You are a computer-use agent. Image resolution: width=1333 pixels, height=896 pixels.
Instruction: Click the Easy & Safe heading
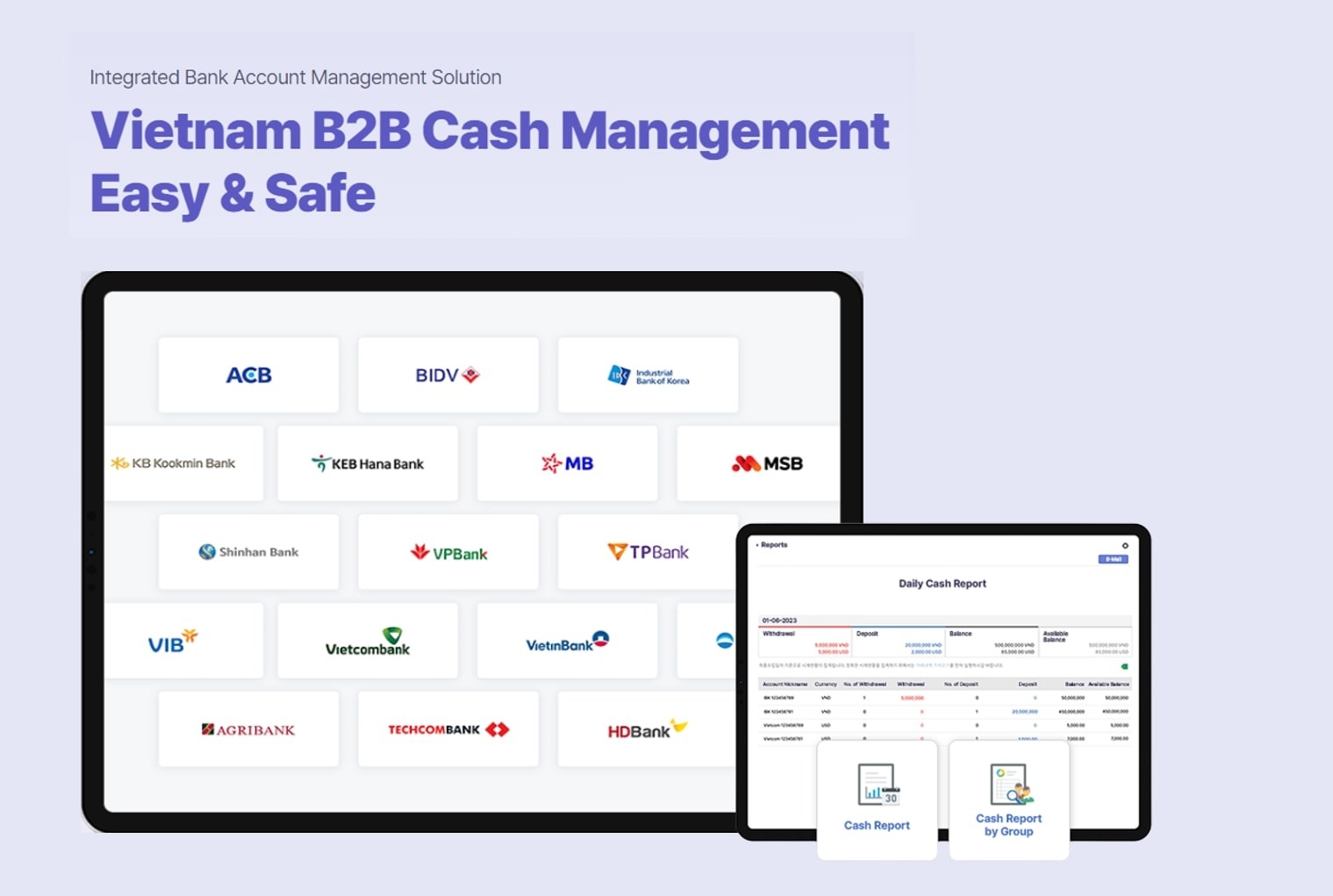233,194
